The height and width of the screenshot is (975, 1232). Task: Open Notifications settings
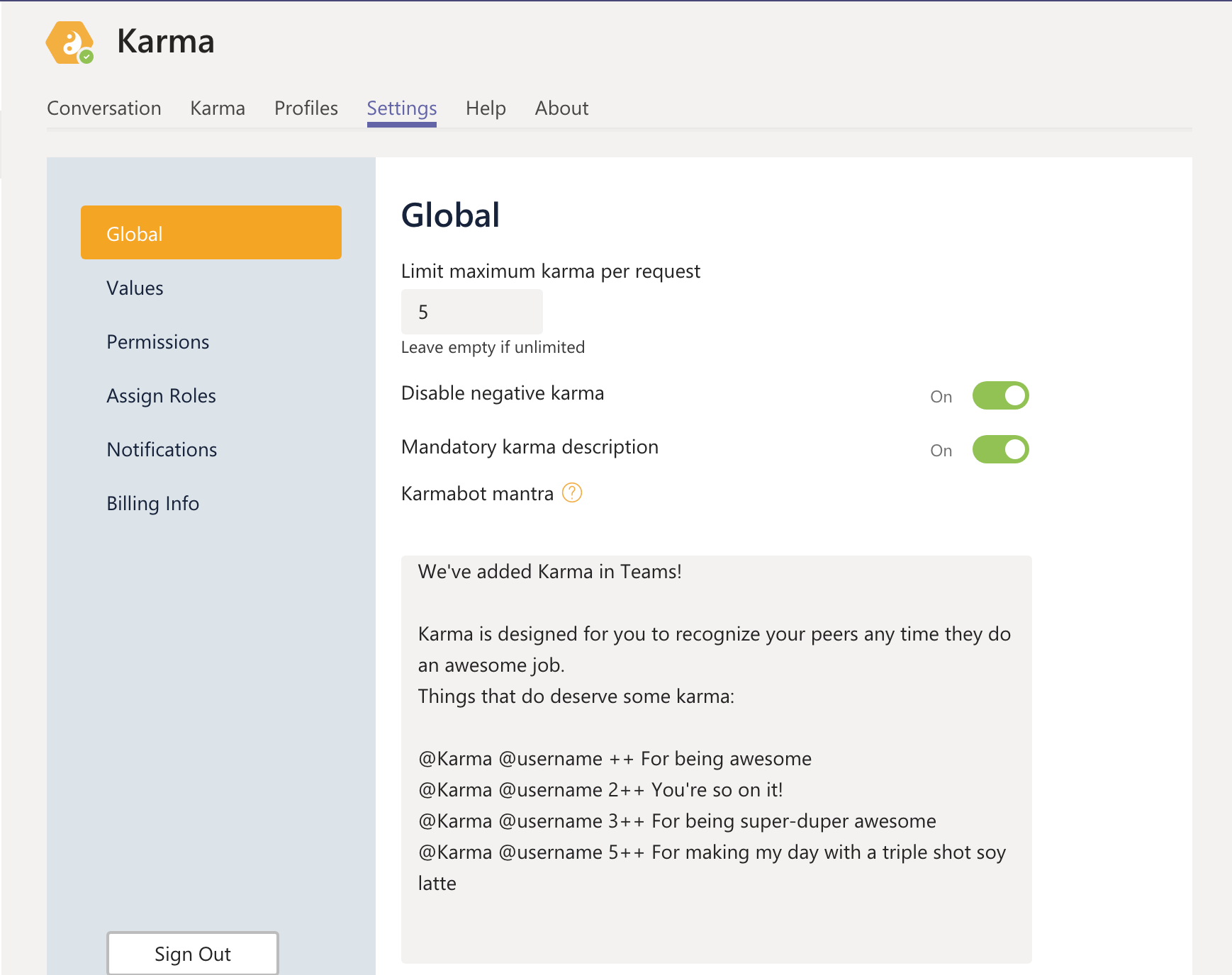162,449
